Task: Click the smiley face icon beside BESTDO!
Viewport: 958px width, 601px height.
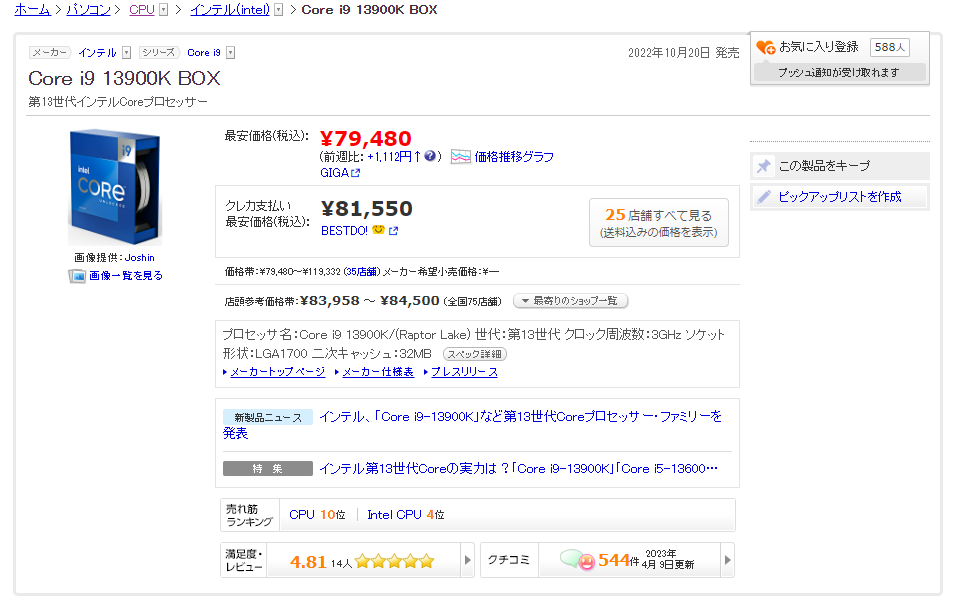Action: coord(378,230)
